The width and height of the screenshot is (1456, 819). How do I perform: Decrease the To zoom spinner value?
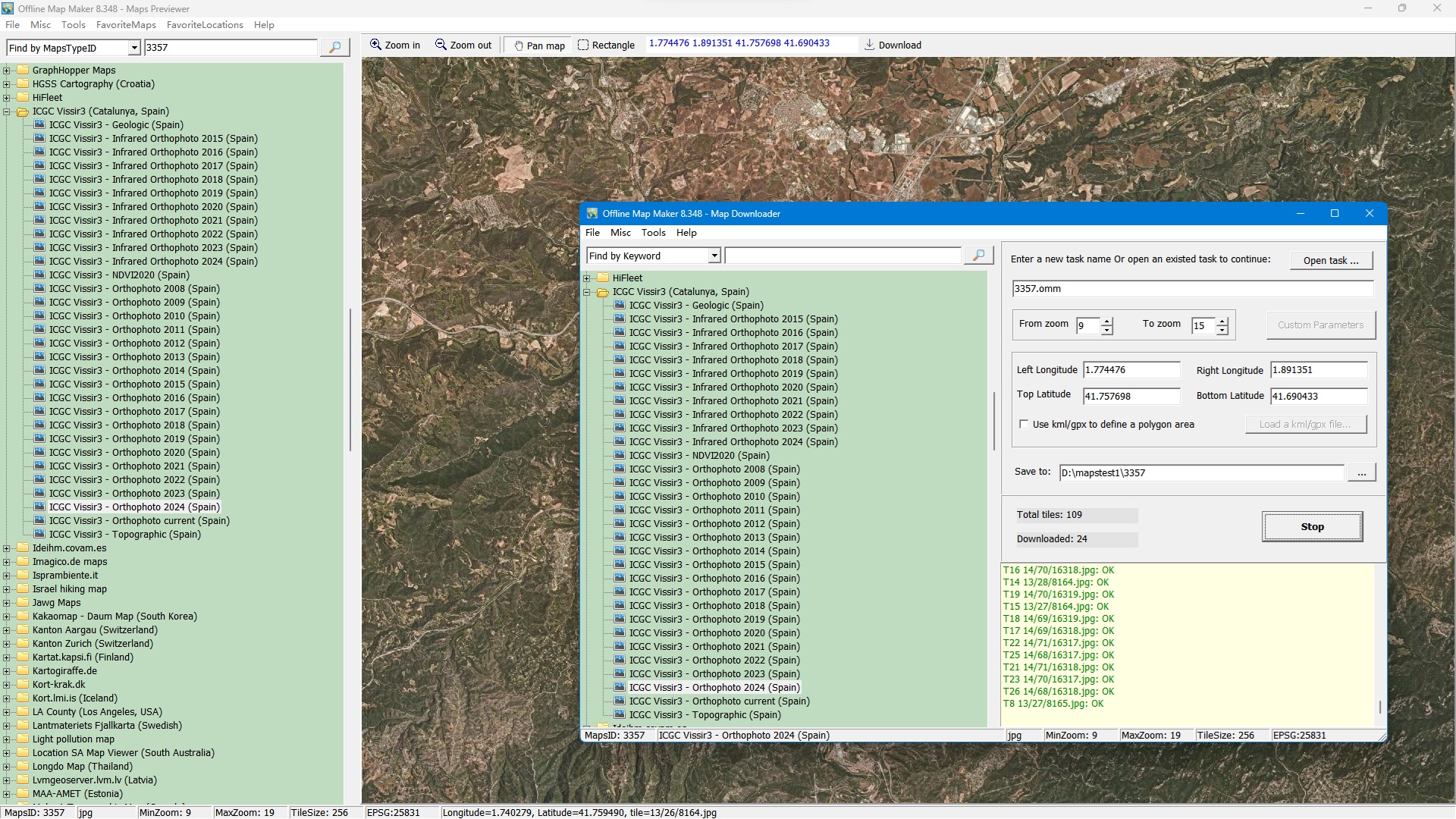pos(1222,331)
